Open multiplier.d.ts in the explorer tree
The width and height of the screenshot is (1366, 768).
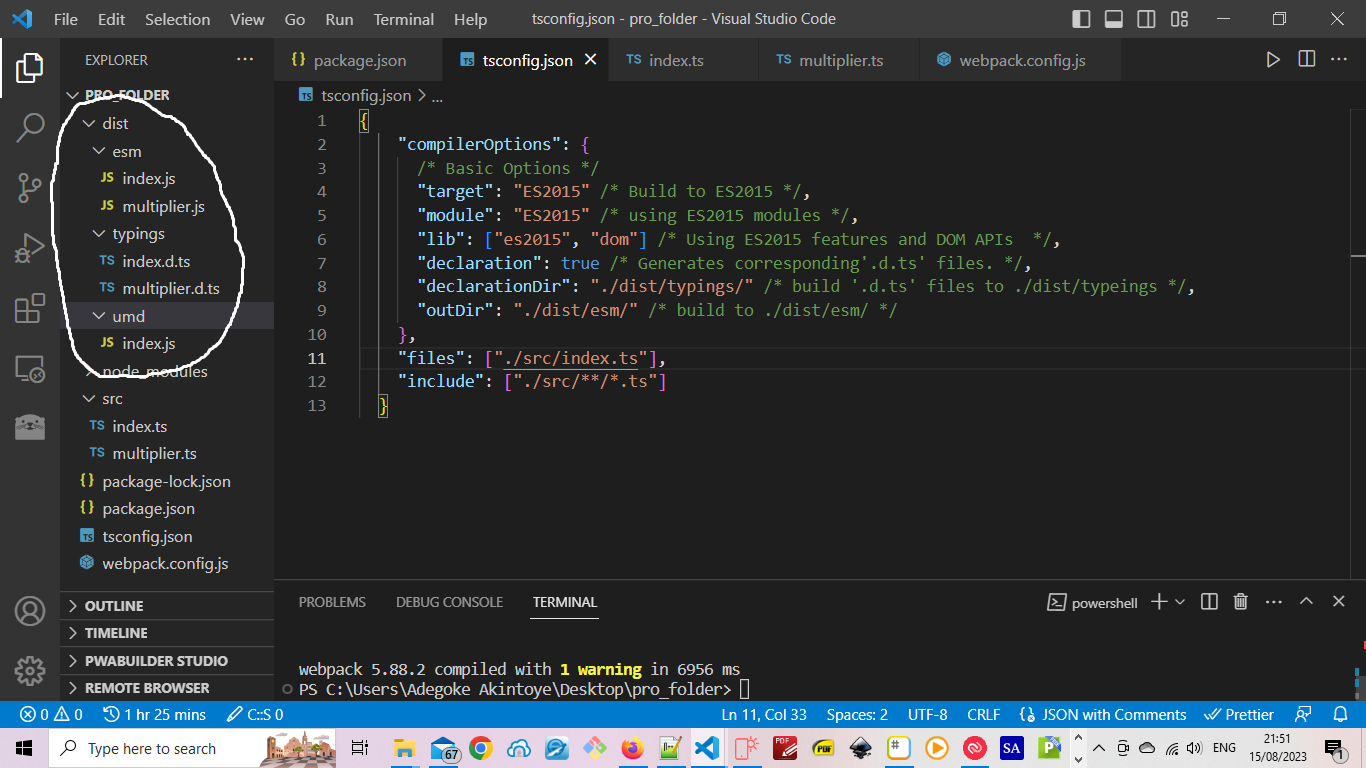click(170, 289)
